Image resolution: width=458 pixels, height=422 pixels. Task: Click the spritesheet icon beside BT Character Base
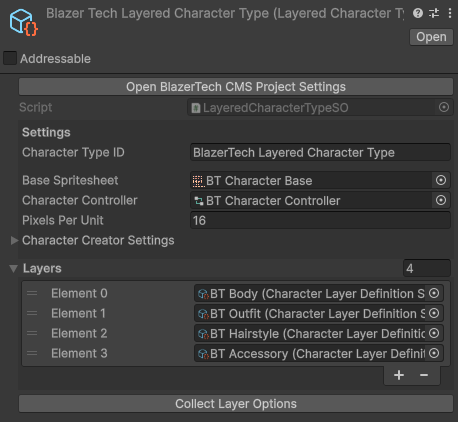click(x=198, y=181)
